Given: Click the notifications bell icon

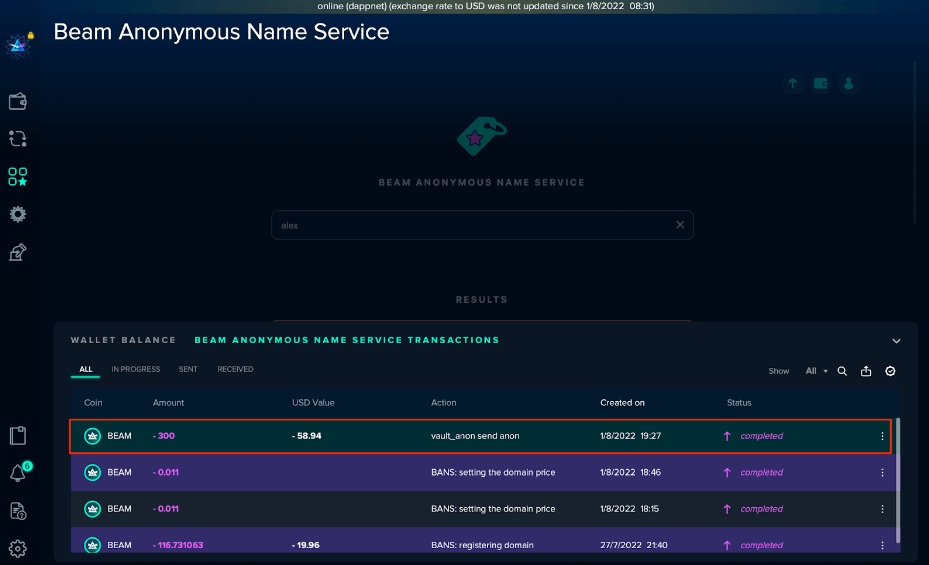Looking at the screenshot, I should click(17, 473).
